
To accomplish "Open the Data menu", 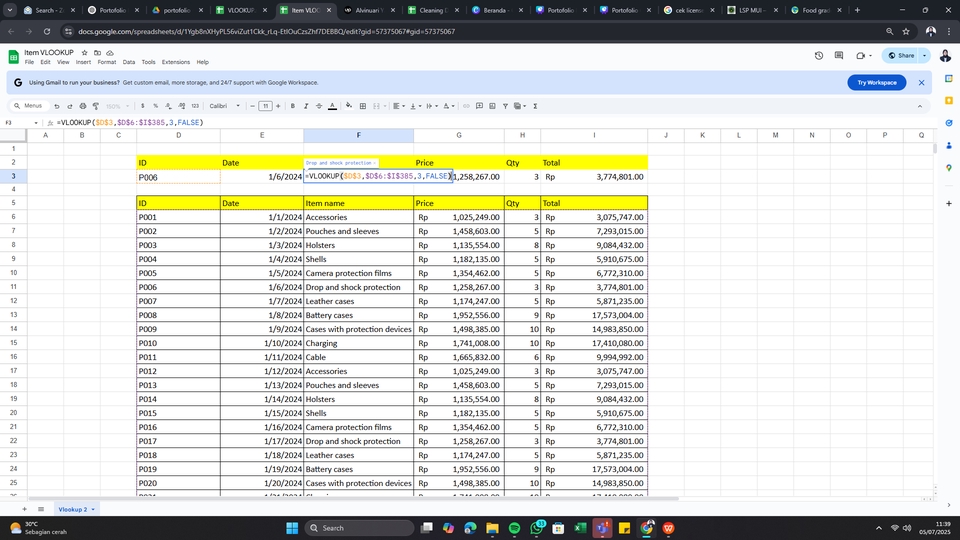I will 128,62.
